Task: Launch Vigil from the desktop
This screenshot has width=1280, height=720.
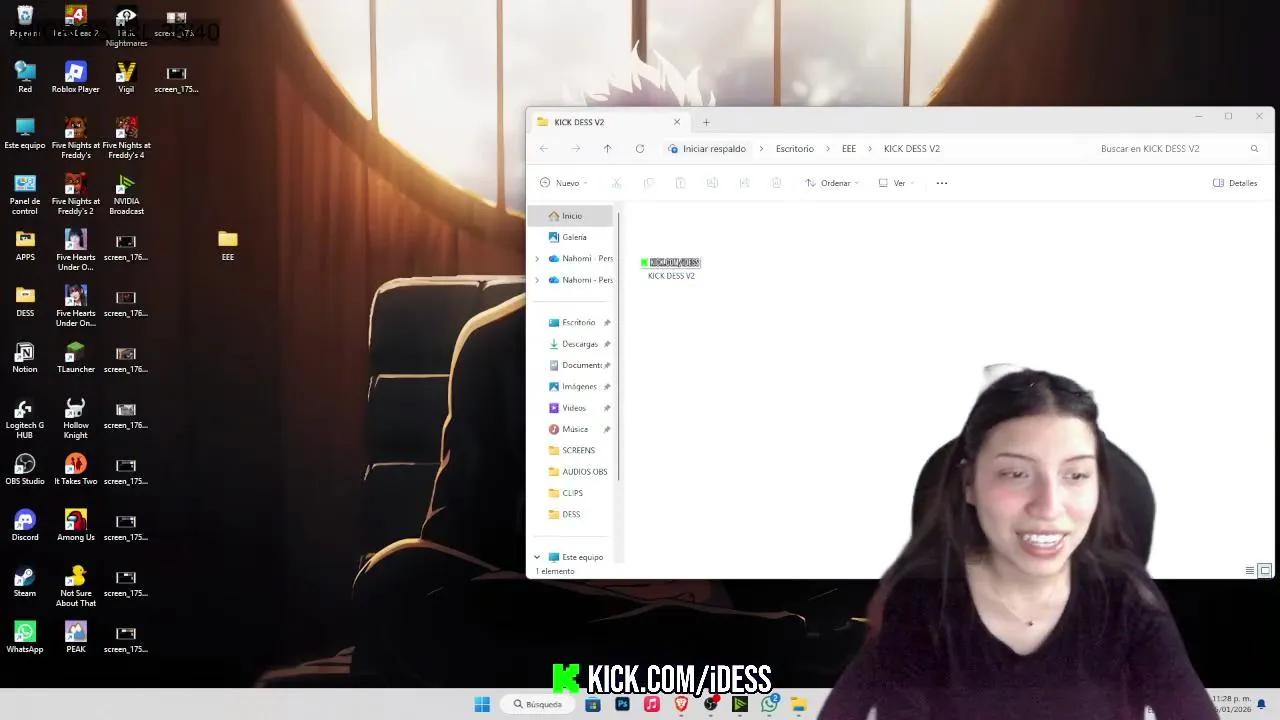Action: pyautogui.click(x=126, y=78)
